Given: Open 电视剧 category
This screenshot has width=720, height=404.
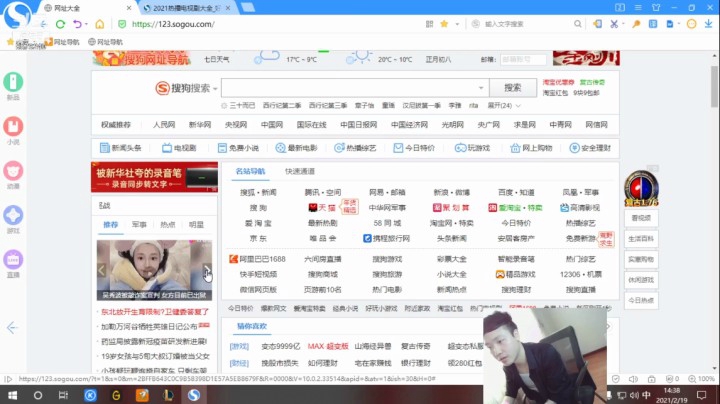Looking at the screenshot, I should point(179,148).
